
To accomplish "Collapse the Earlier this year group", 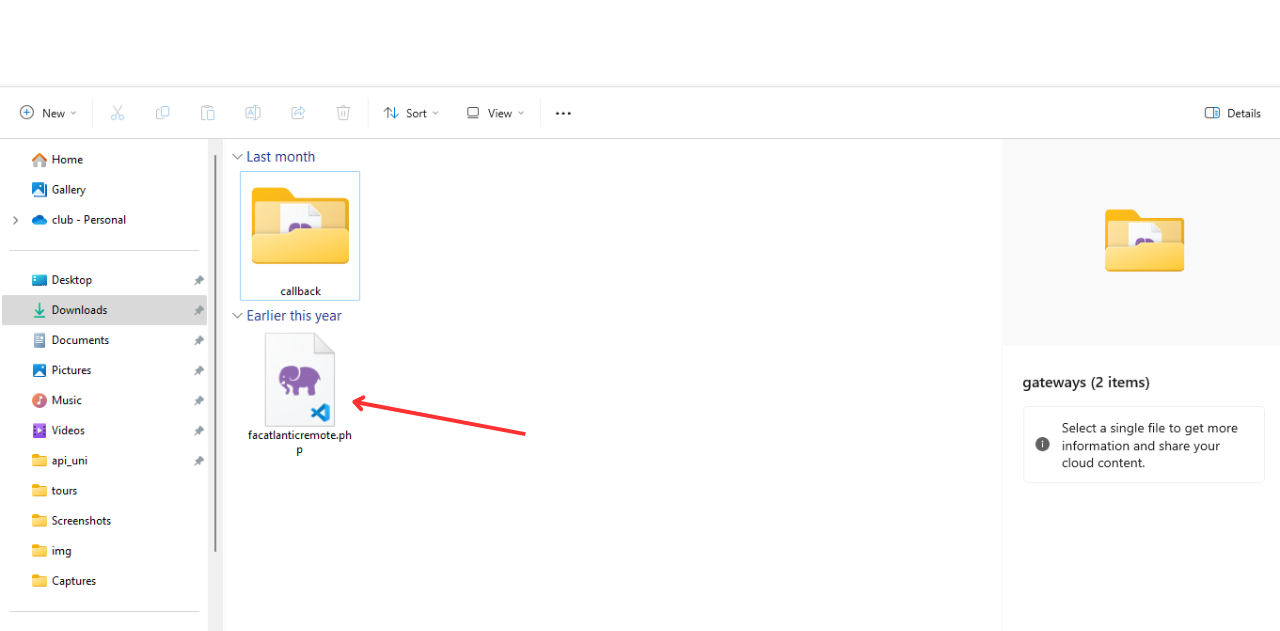I will (237, 316).
